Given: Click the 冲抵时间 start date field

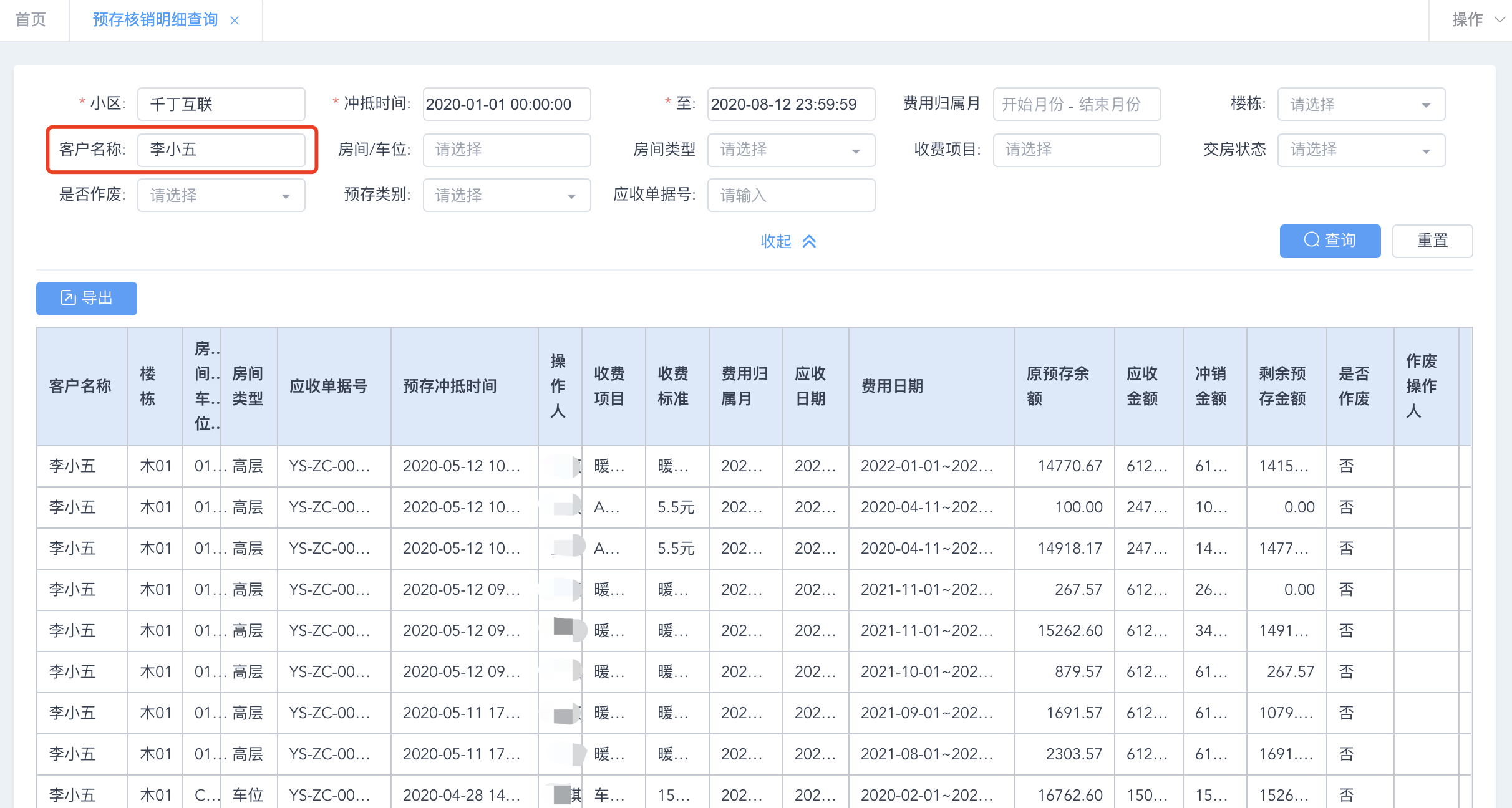Looking at the screenshot, I should 506,104.
